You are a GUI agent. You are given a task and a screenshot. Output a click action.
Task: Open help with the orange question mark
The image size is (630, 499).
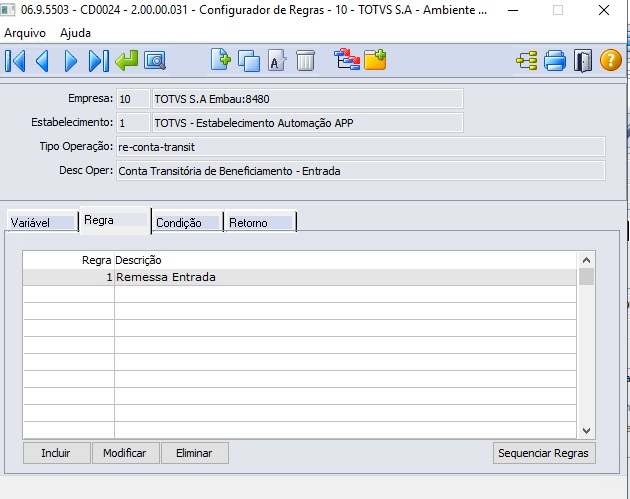611,60
